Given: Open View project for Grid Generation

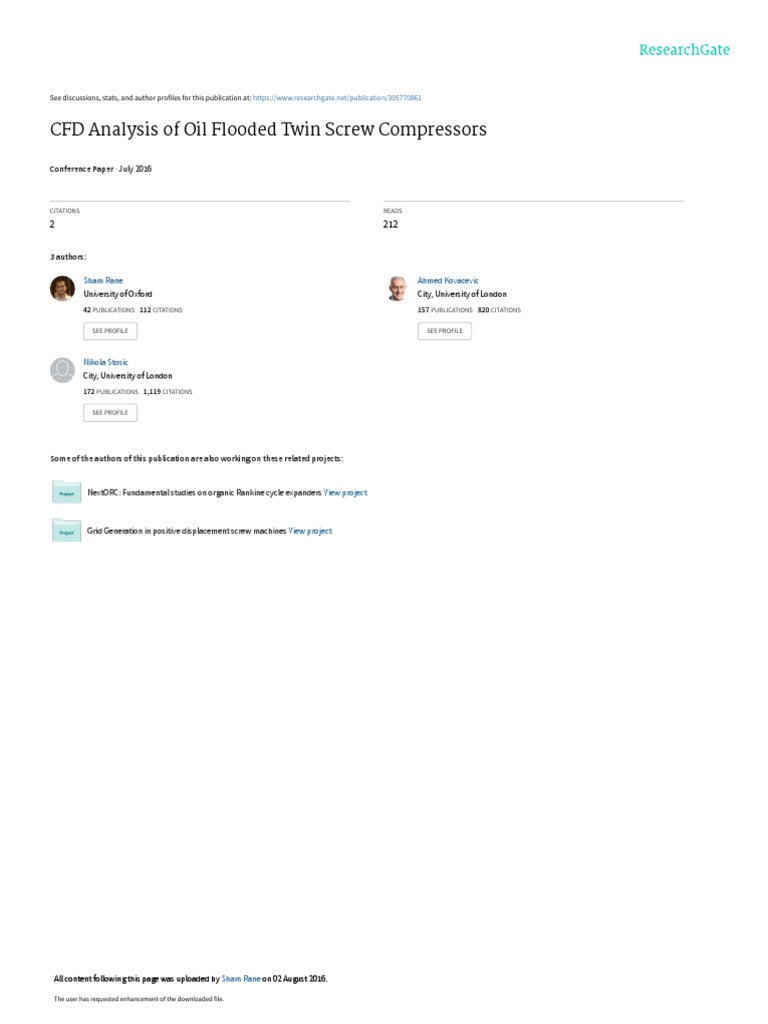Looking at the screenshot, I should pos(310,531).
